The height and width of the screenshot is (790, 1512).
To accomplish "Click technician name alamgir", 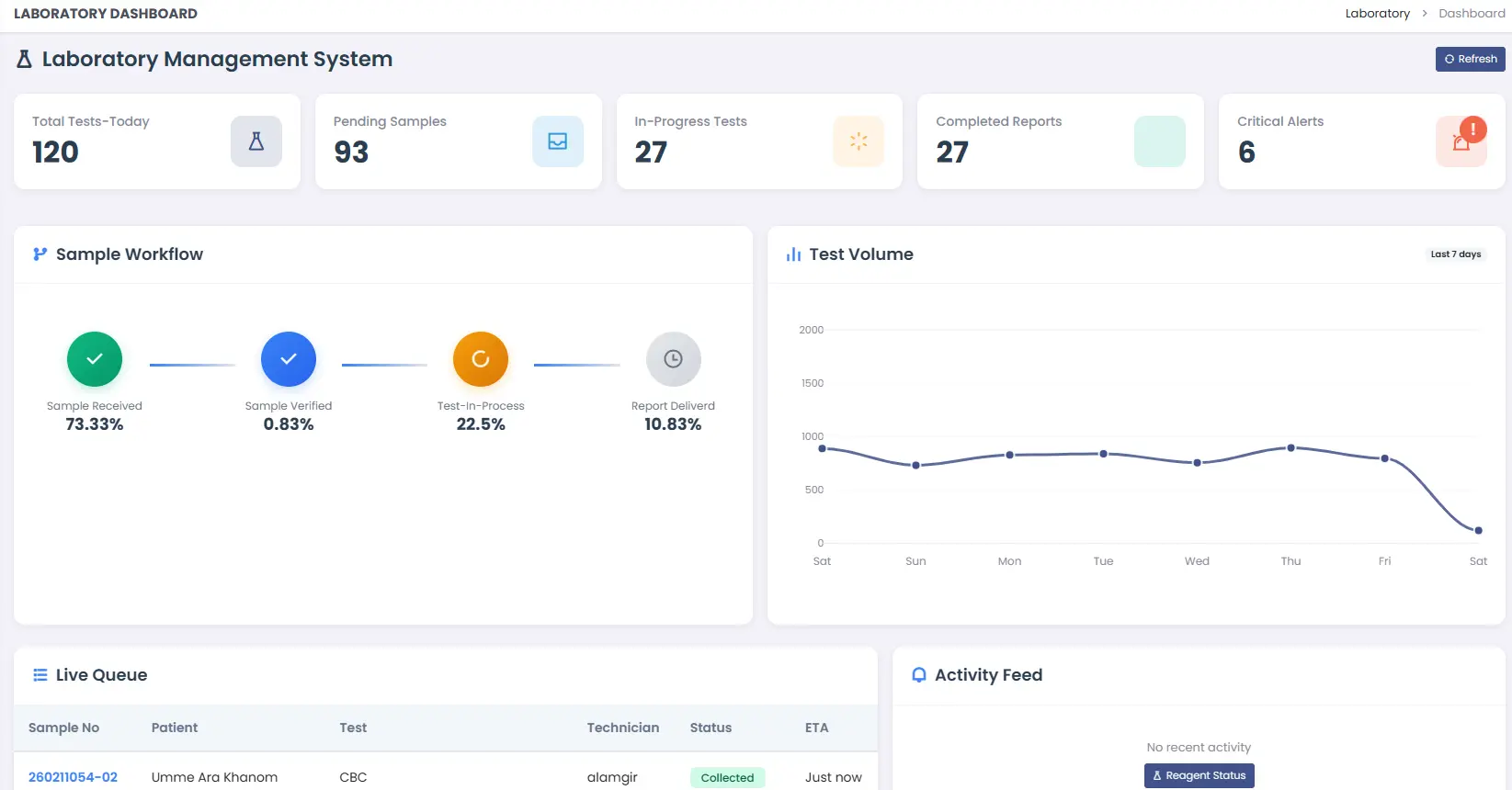I will click(x=612, y=777).
